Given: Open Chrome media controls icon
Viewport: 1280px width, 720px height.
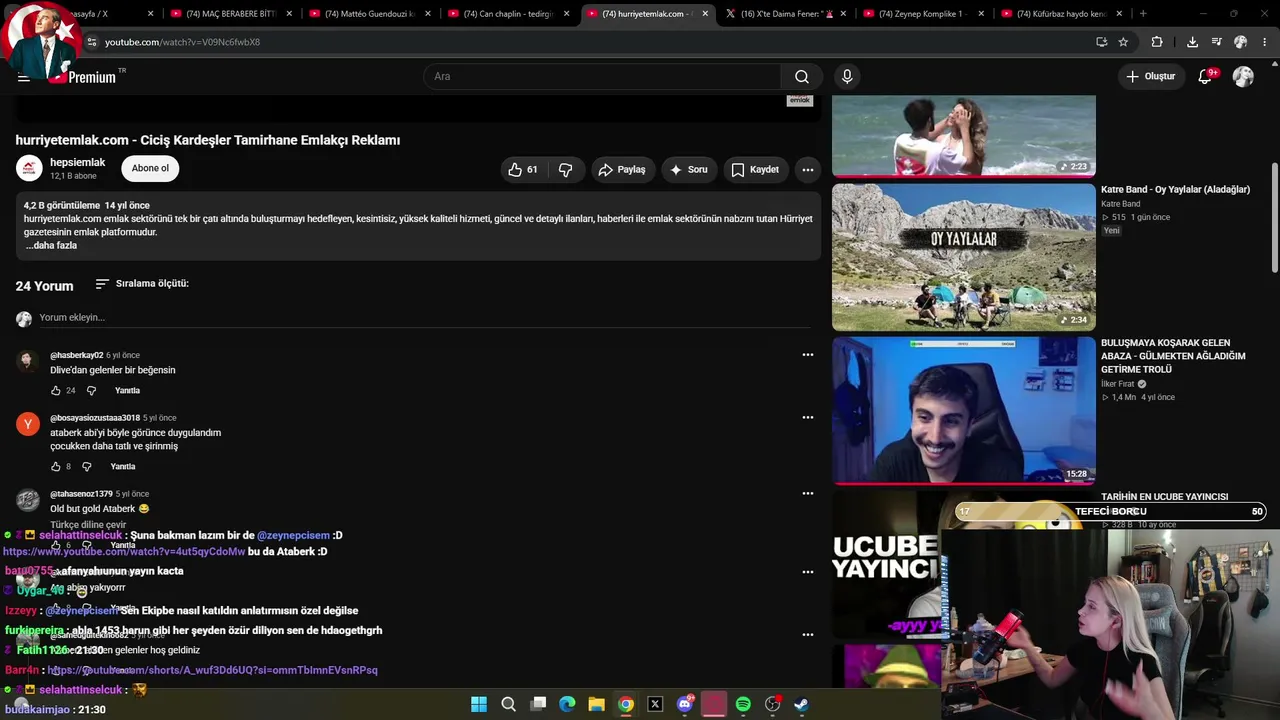Looking at the screenshot, I should 1216,42.
